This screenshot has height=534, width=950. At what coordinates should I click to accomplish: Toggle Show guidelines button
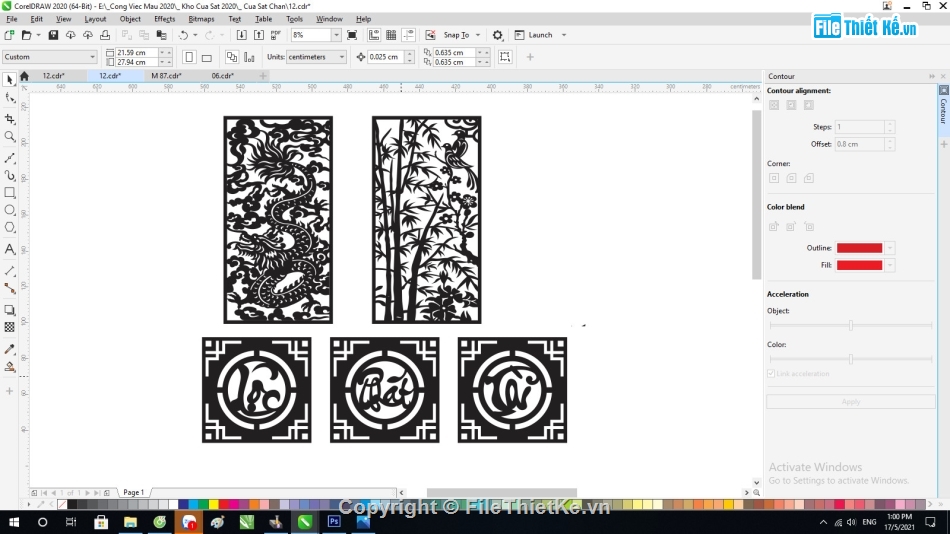(x=408, y=35)
